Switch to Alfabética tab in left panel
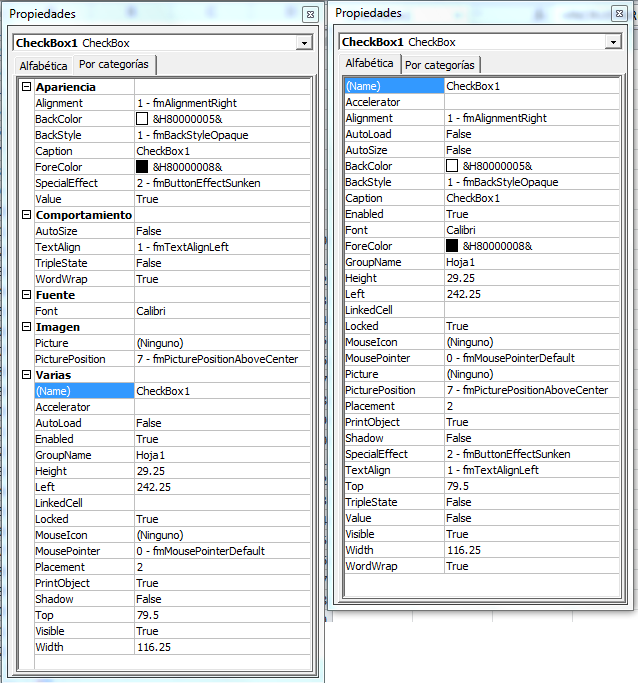This screenshot has width=638, height=683. tap(43, 66)
